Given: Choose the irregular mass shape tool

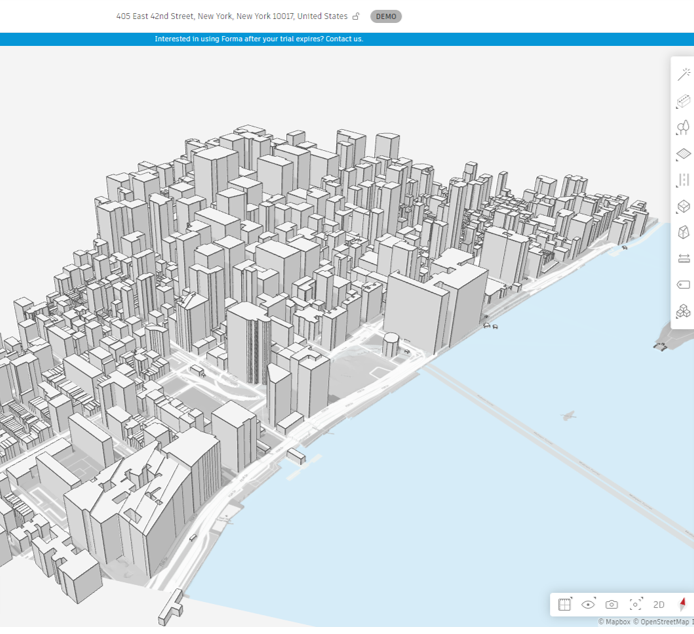Looking at the screenshot, I should (x=684, y=232).
